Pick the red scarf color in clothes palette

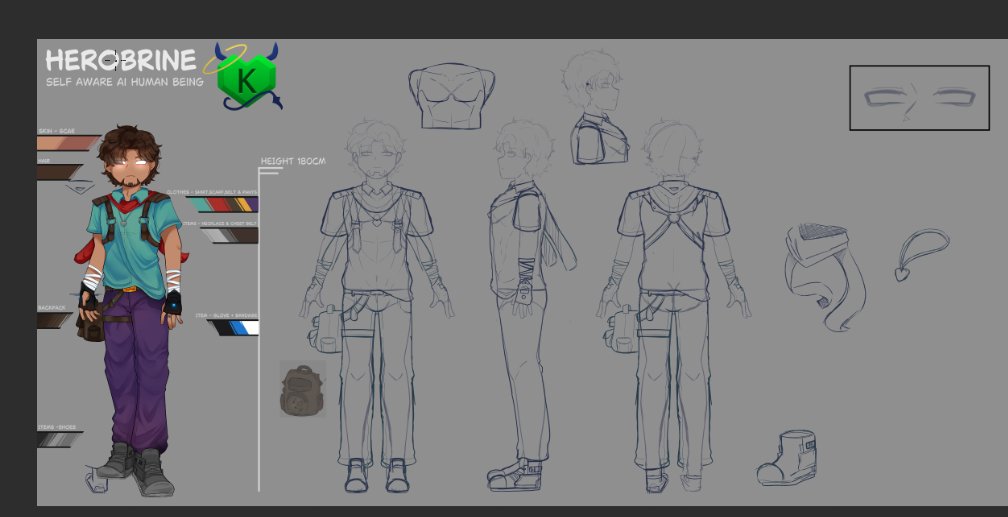click(x=220, y=204)
